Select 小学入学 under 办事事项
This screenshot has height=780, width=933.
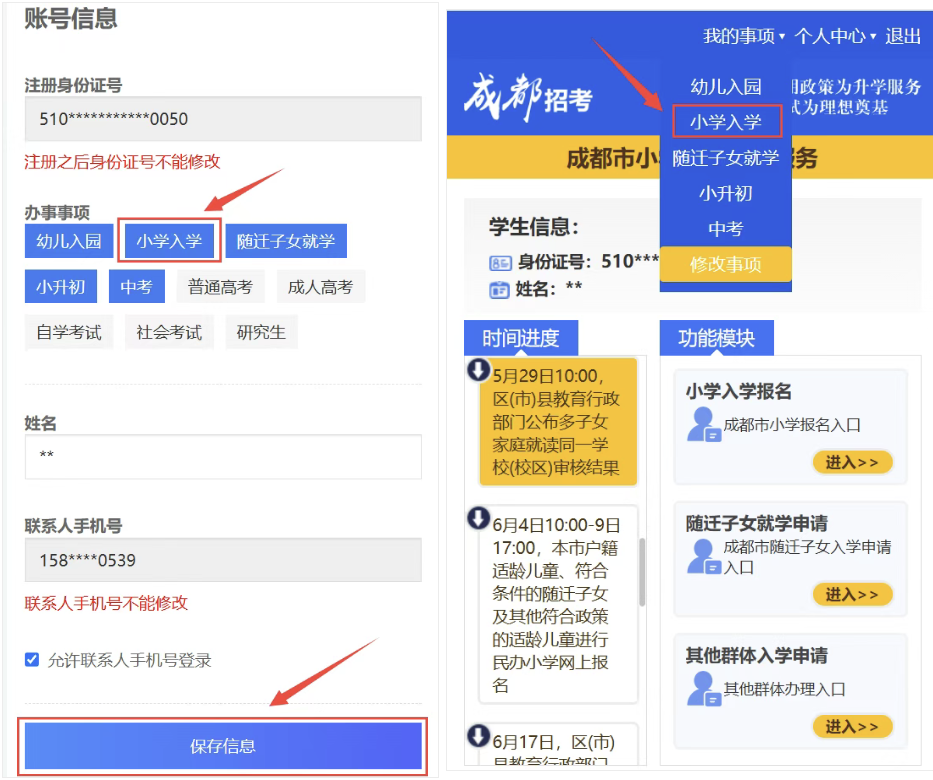coord(170,241)
